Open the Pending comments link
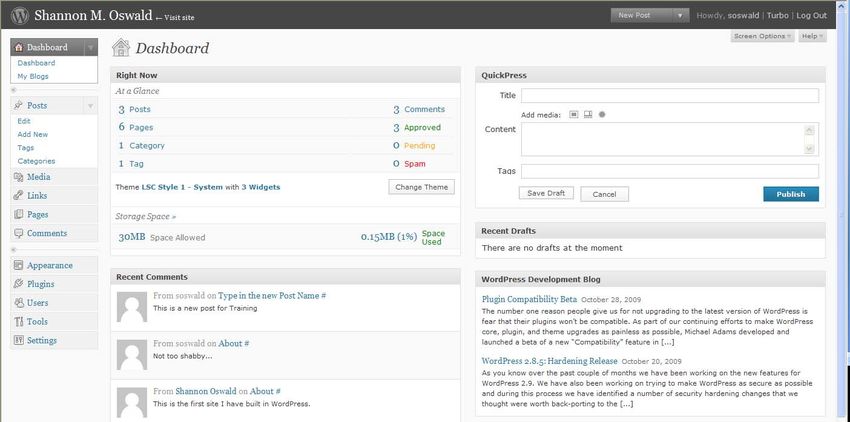The height and width of the screenshot is (422, 850). 420,145
